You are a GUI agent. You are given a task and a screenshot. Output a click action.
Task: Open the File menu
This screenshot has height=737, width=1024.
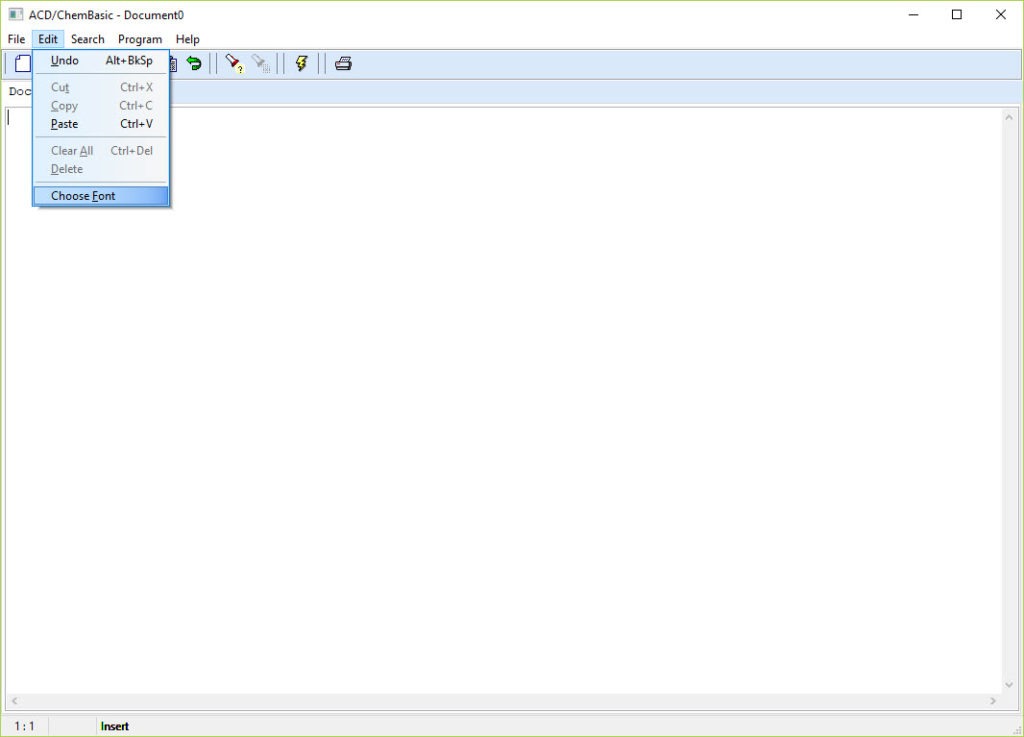click(16, 39)
